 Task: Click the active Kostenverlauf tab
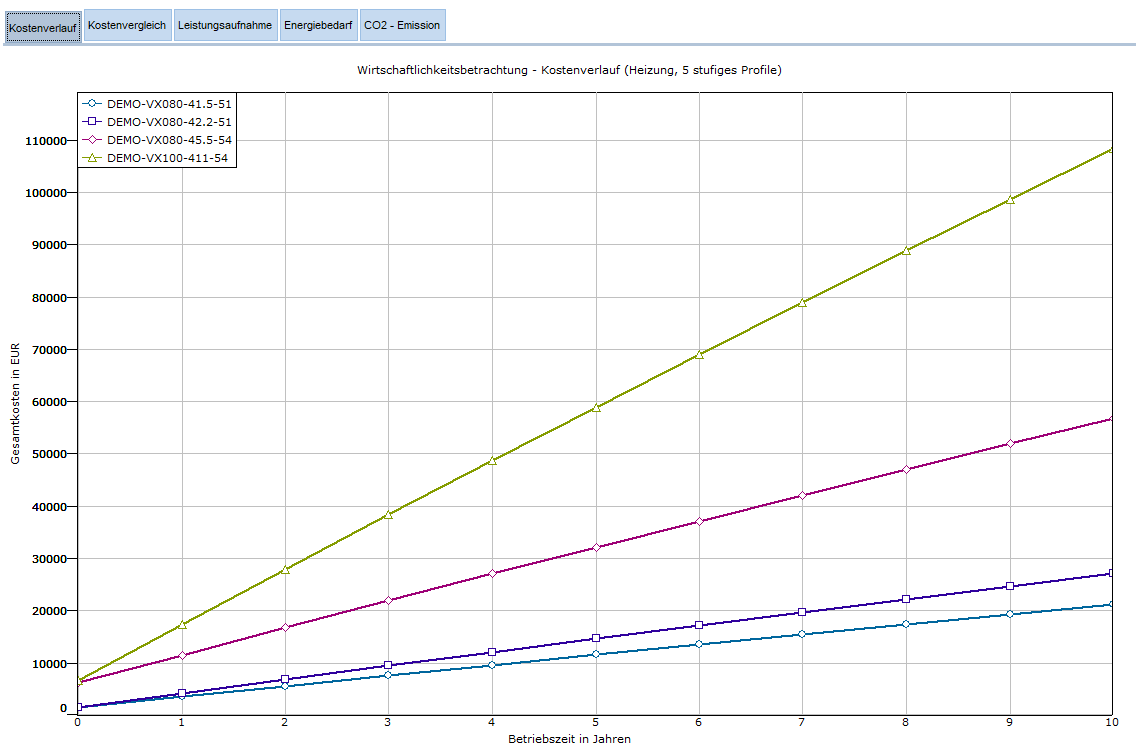click(43, 26)
